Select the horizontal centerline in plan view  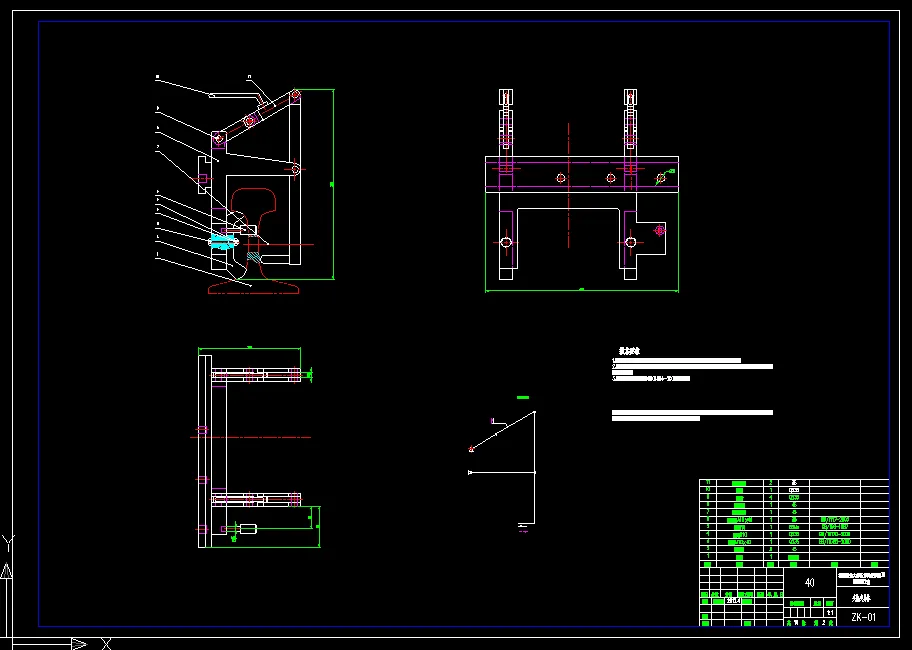251,437
